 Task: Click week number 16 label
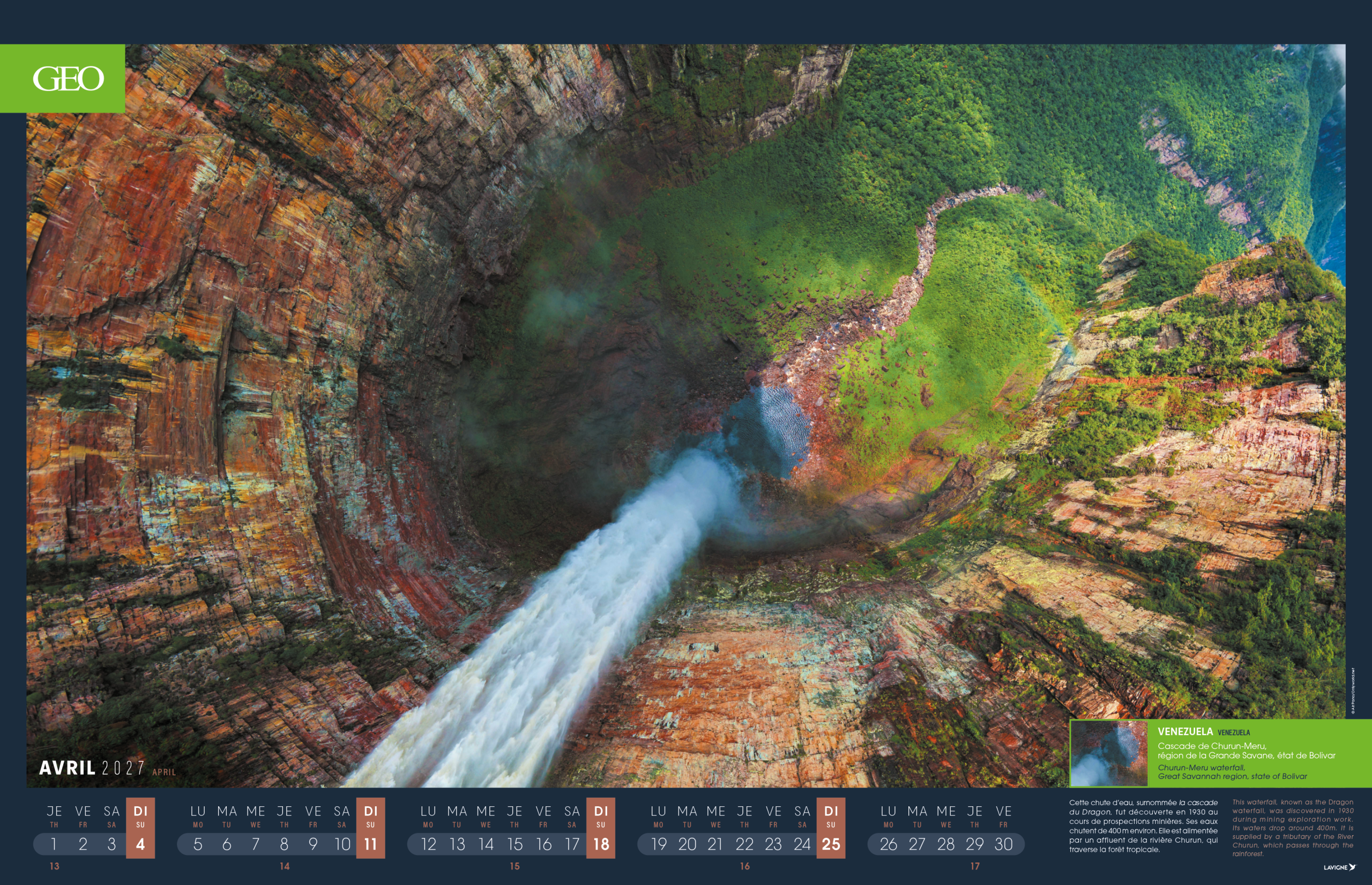(744, 866)
